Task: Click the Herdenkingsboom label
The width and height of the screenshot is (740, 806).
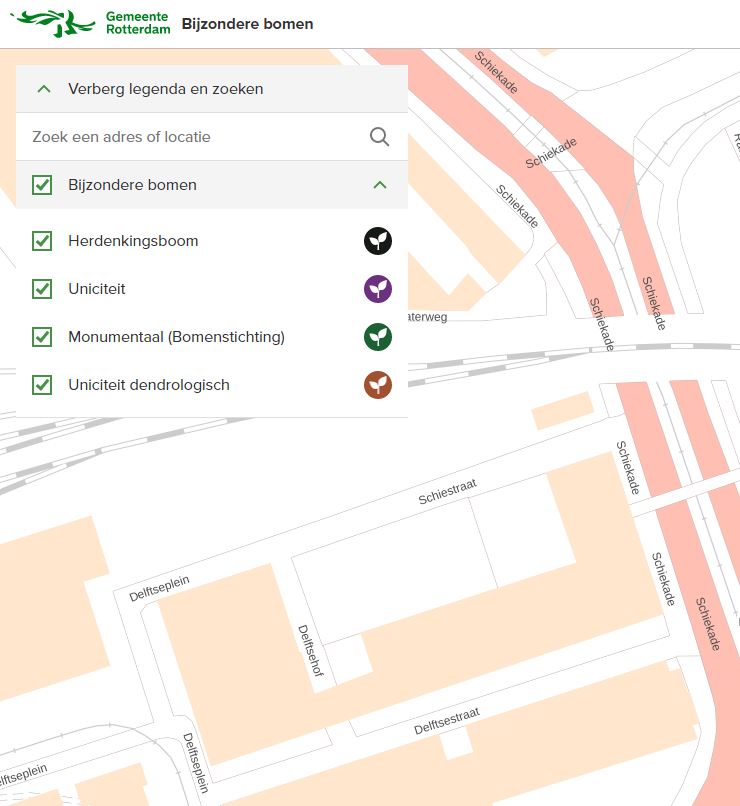Action: (133, 241)
